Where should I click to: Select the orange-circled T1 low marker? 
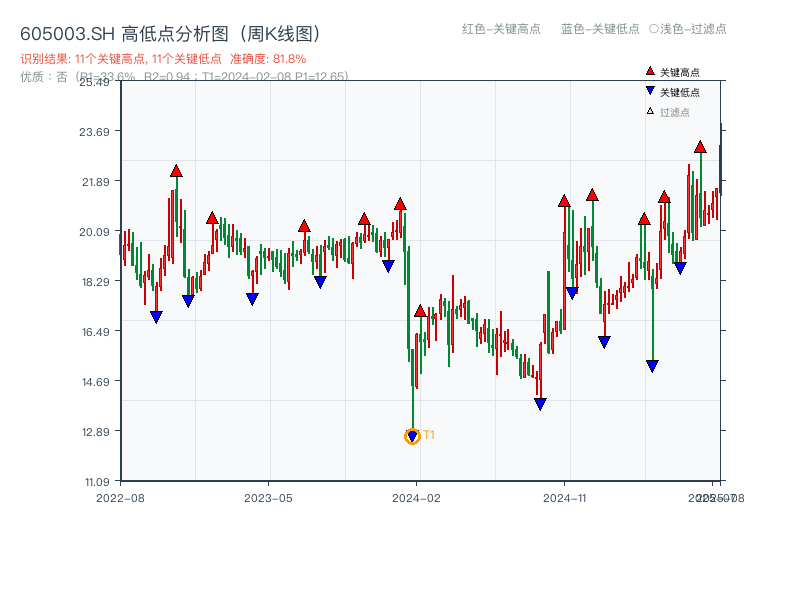[412, 436]
